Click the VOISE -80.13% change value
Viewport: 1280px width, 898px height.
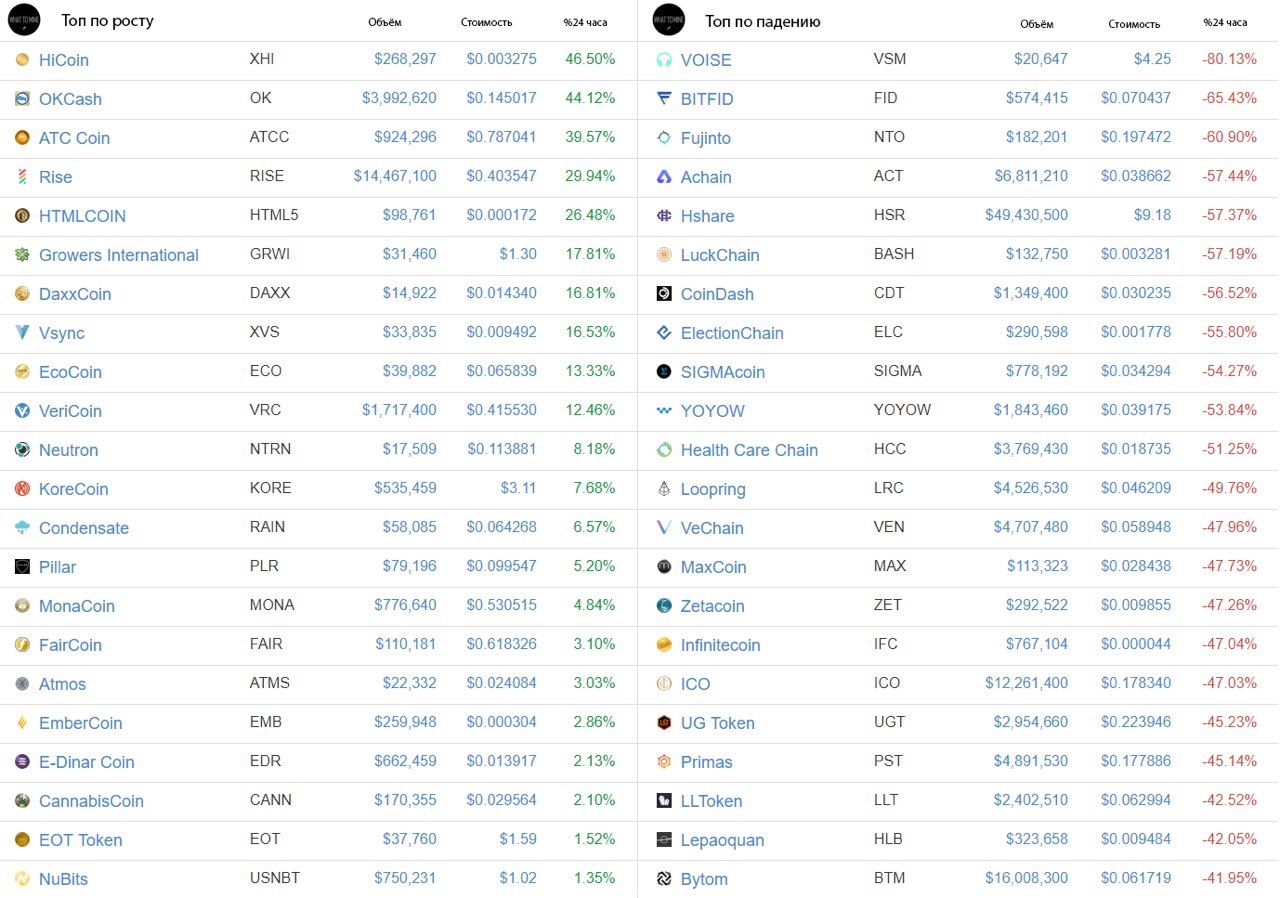point(1229,59)
